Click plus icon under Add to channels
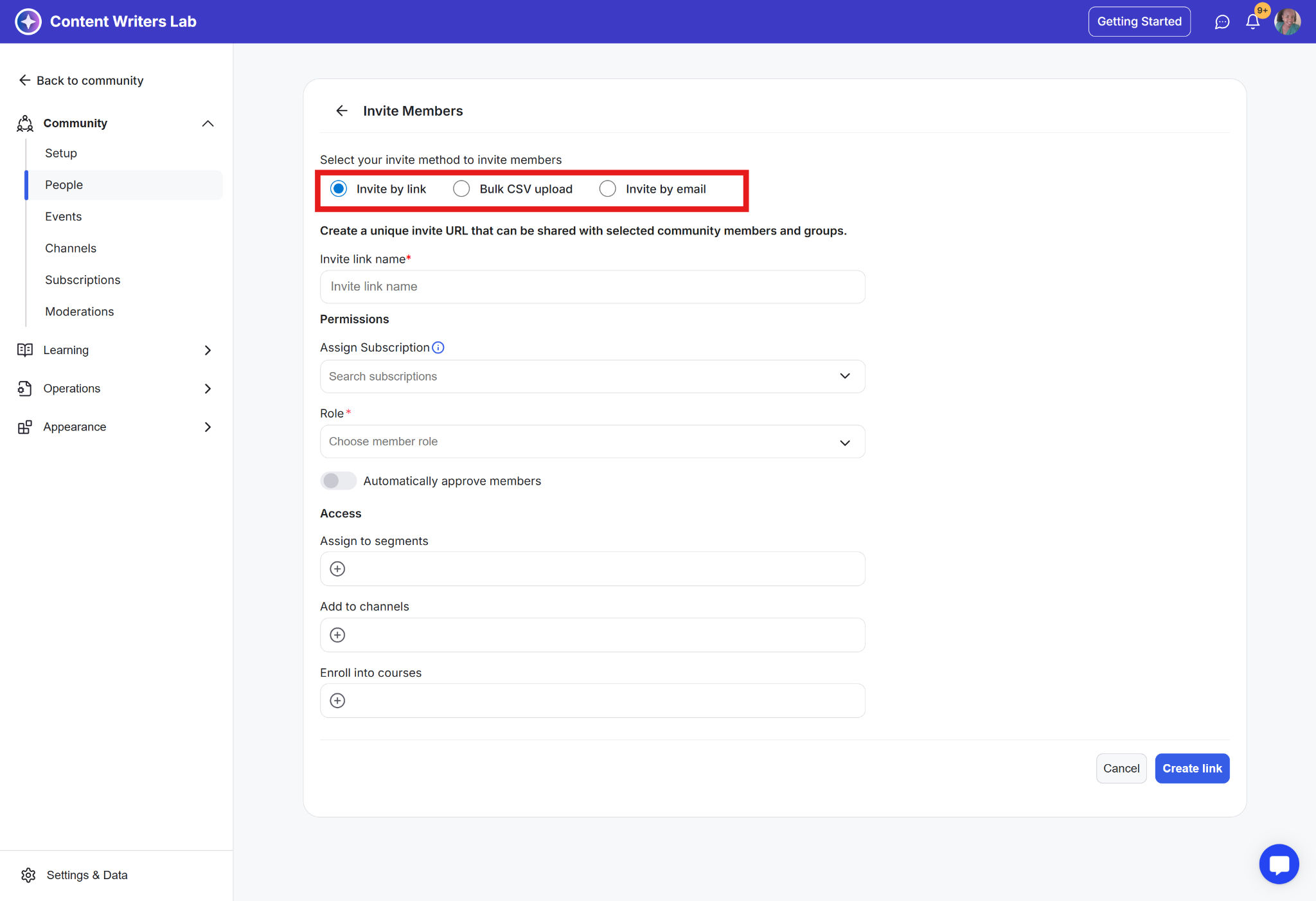Image resolution: width=1316 pixels, height=901 pixels. tap(337, 635)
